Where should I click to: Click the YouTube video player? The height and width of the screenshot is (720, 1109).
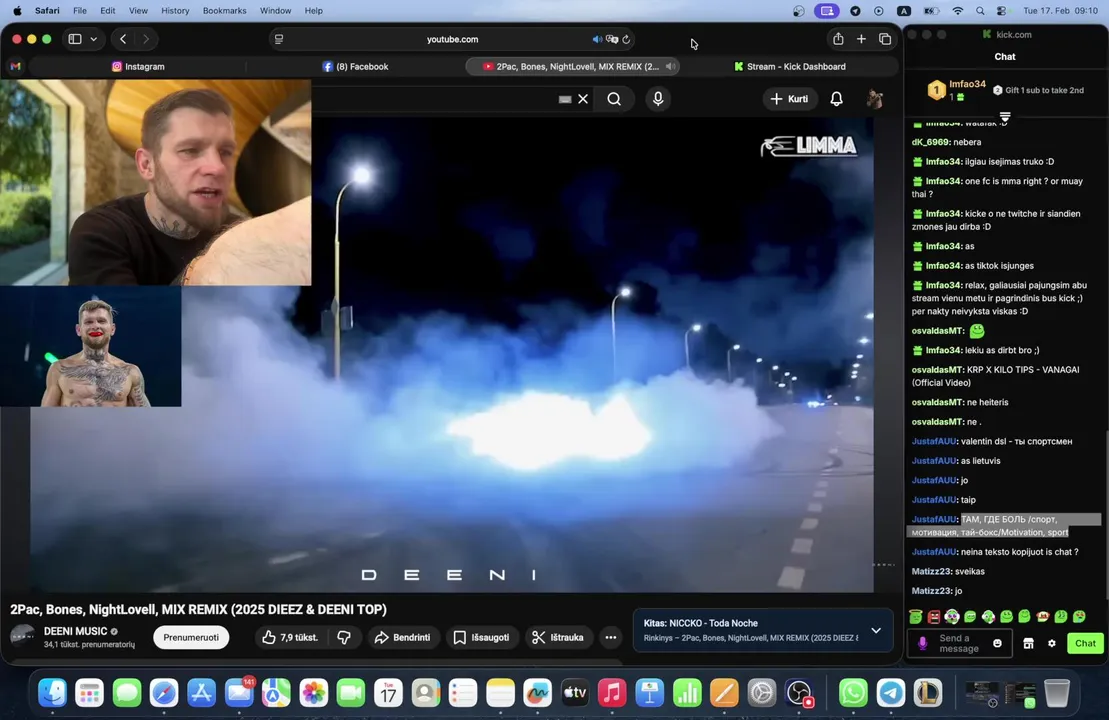coord(451,354)
